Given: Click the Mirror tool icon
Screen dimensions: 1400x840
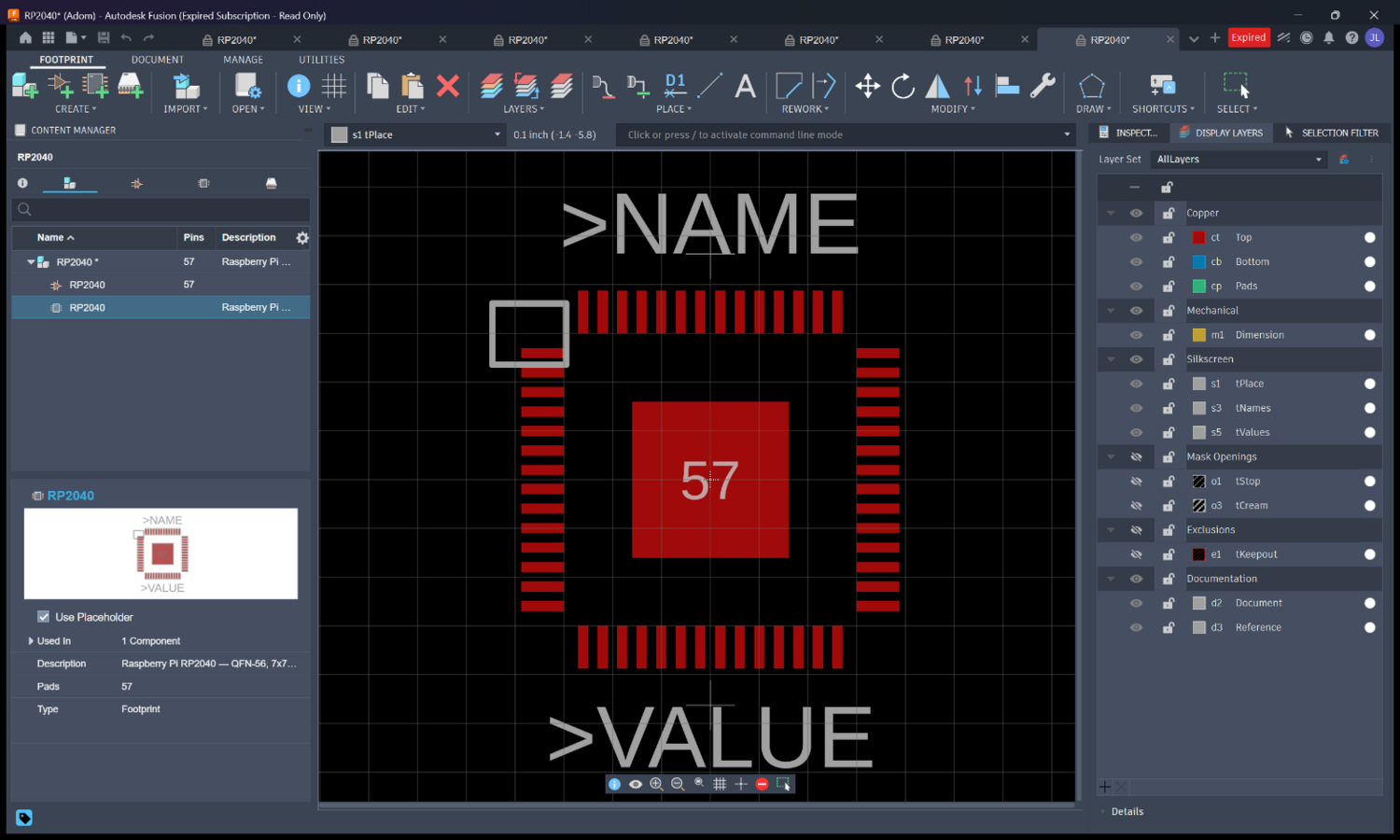Looking at the screenshot, I should (x=937, y=86).
